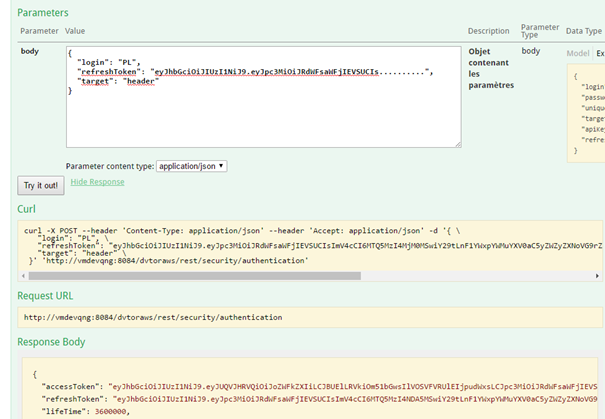Open the Parameter content type dropdown
The height and width of the screenshot is (419, 605).
pyautogui.click(x=192, y=166)
